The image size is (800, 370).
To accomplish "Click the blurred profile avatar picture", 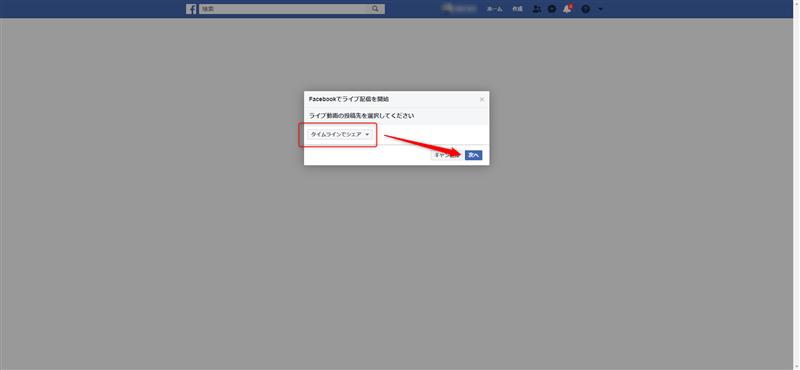I will (x=448, y=8).
